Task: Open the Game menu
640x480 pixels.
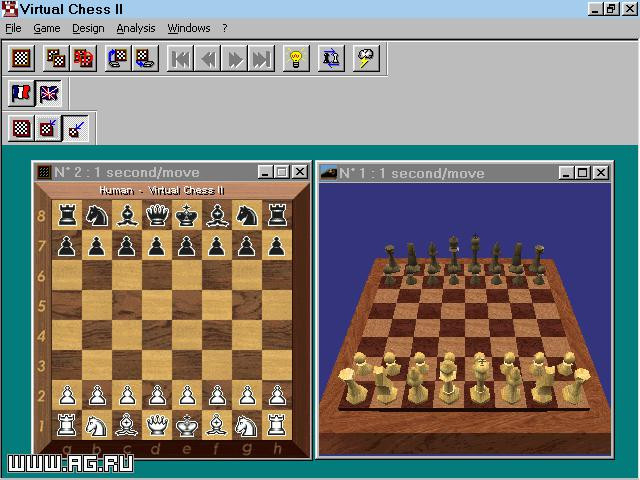Action: pos(47,28)
